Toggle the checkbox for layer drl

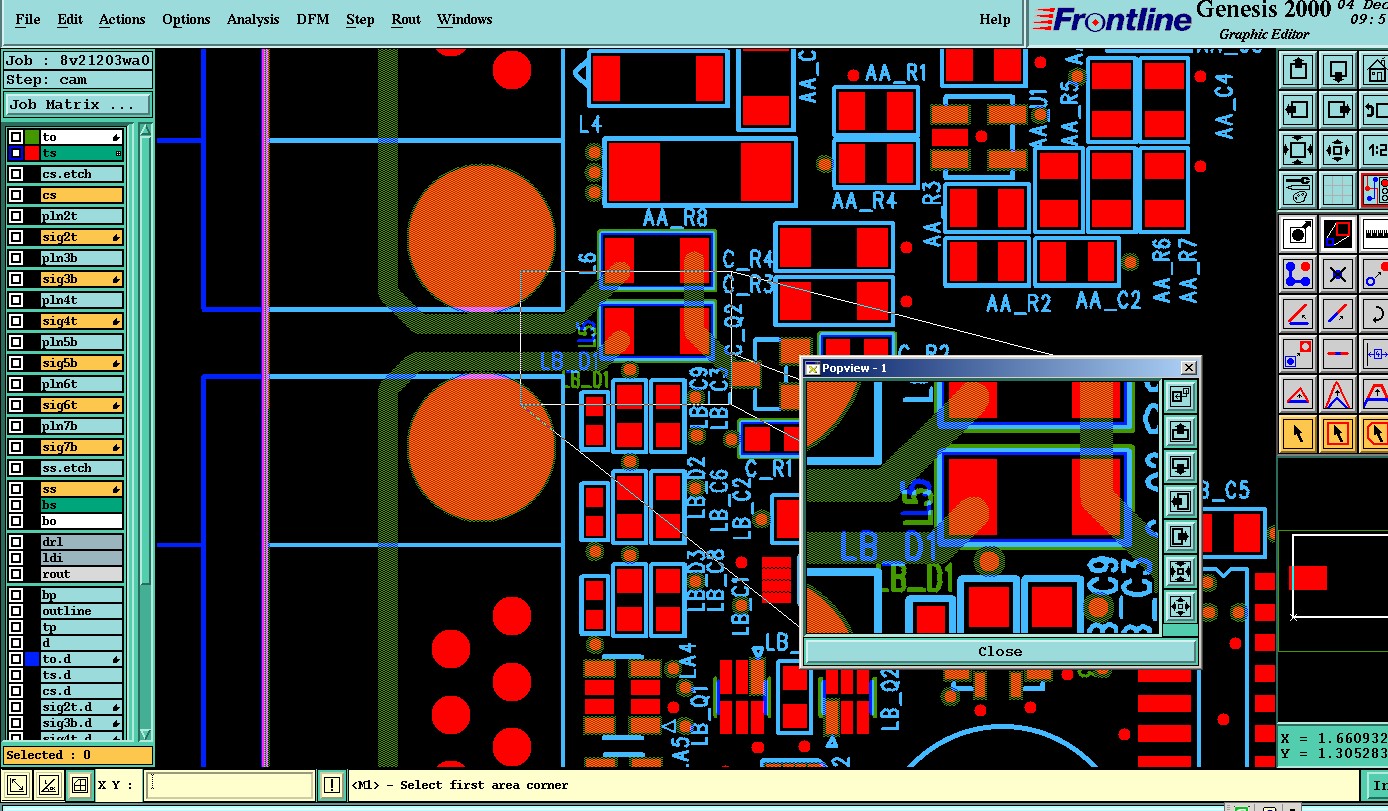(15, 542)
